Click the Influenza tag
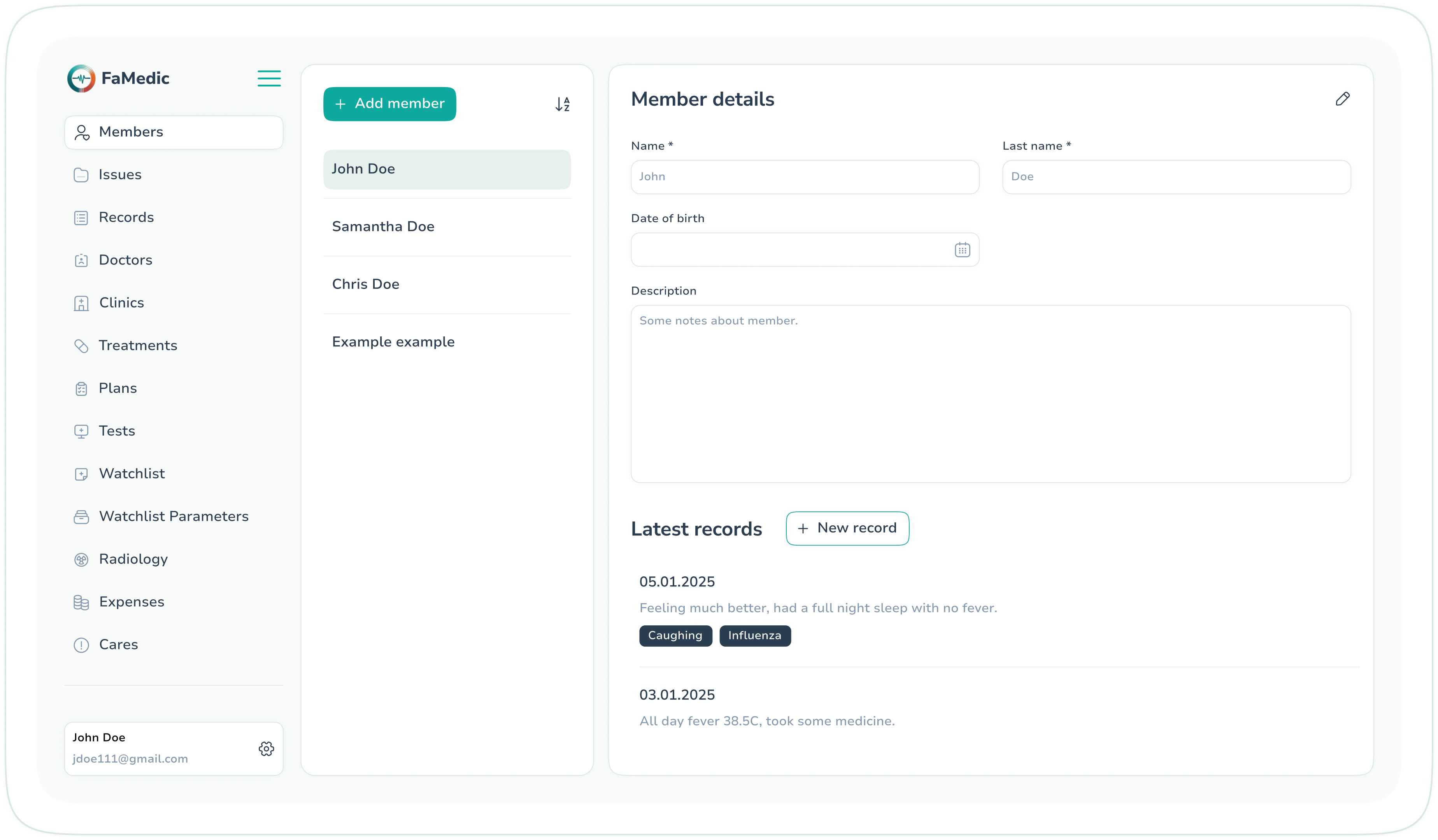Image resolution: width=1438 pixels, height=840 pixels. click(x=755, y=636)
